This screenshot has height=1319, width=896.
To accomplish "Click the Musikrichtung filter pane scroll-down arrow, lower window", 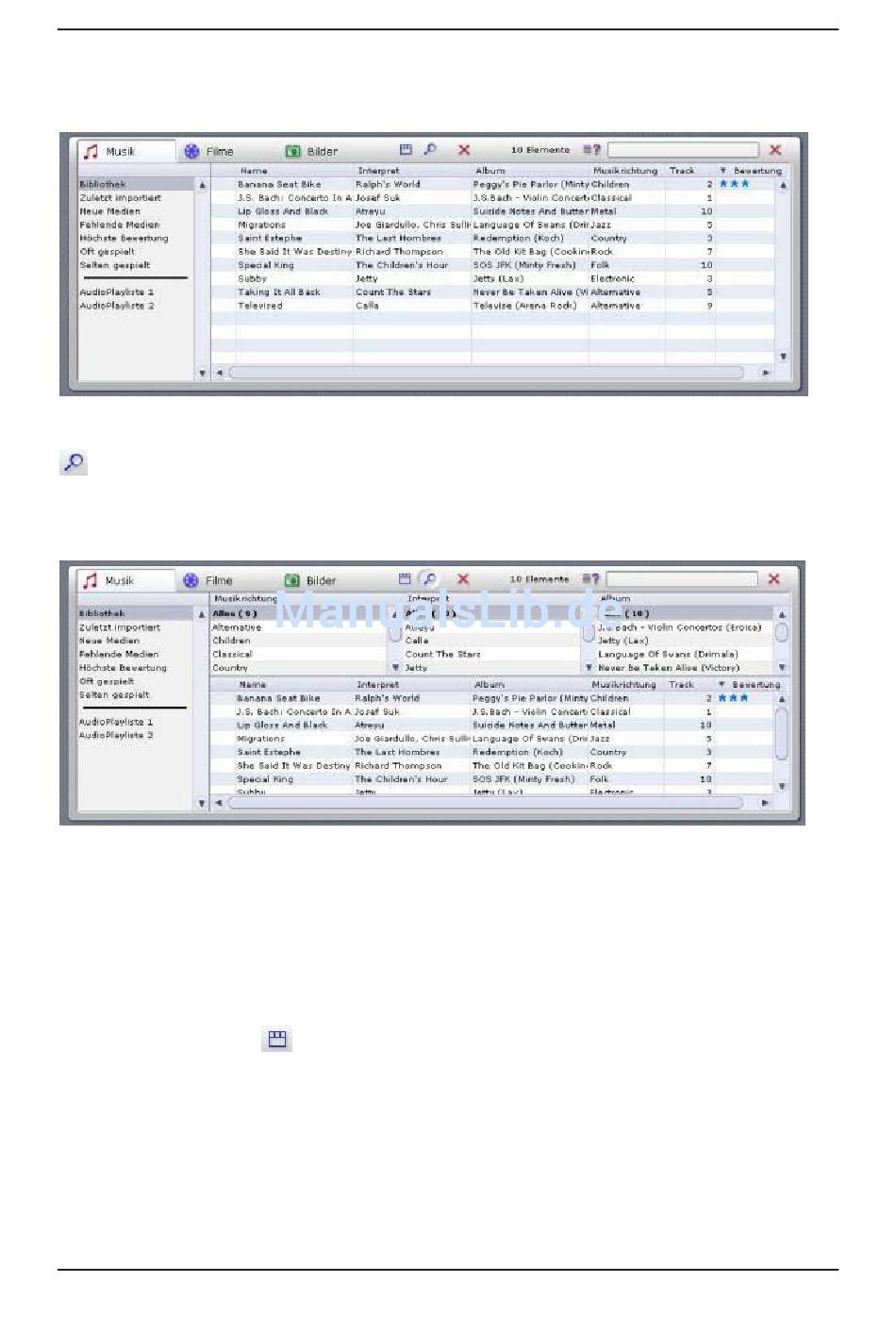I will pyautogui.click(x=395, y=668).
